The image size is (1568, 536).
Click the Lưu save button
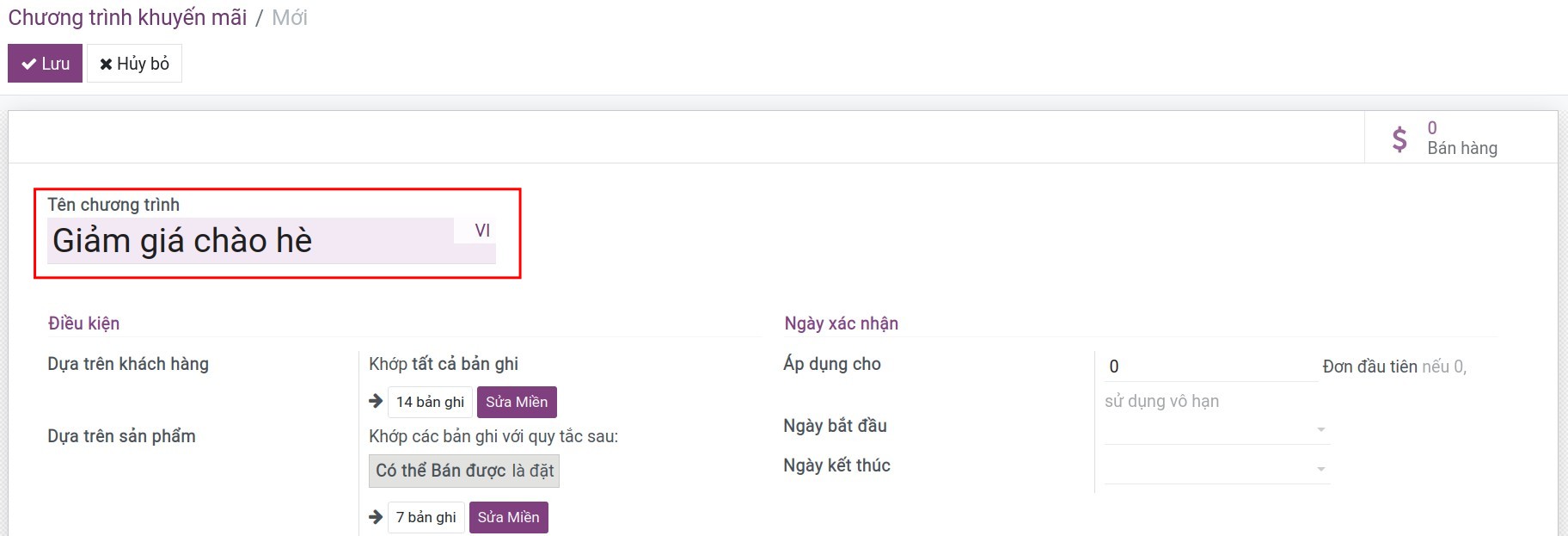tap(45, 64)
